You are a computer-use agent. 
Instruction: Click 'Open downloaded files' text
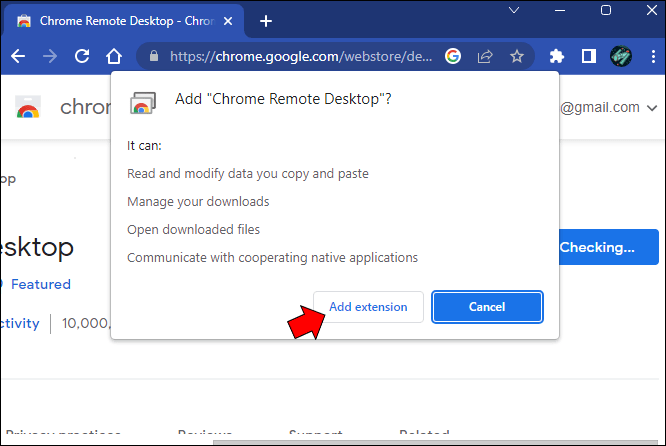coord(193,229)
